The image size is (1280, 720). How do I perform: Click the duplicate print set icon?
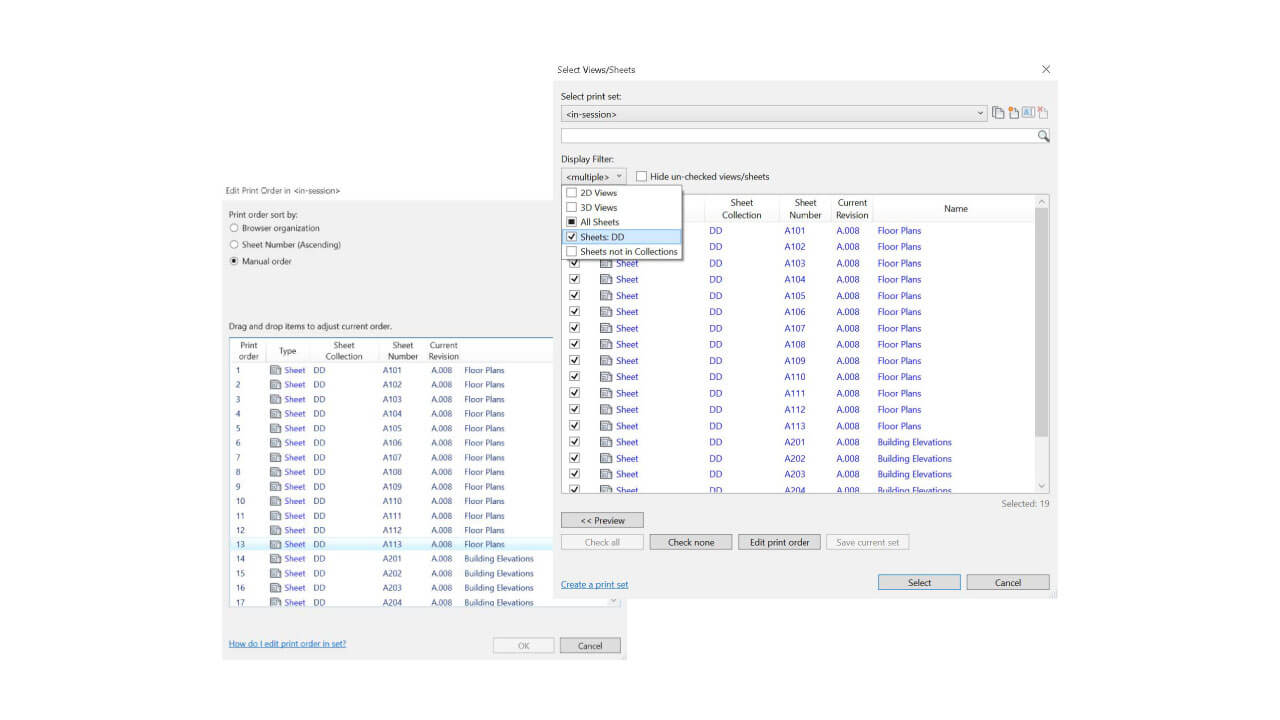tap(998, 113)
